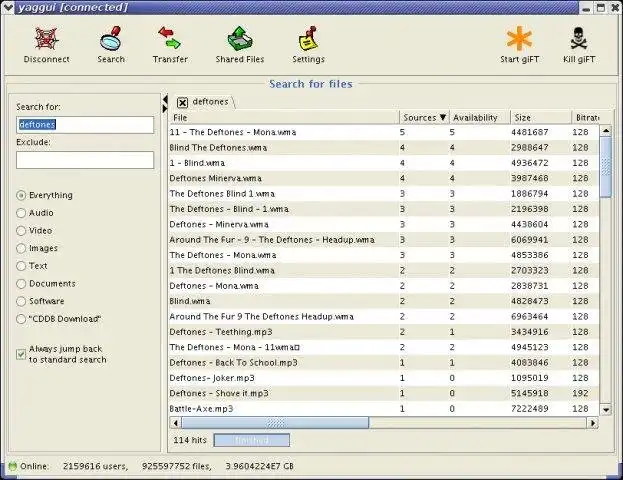Collapse the search panel using the left arrow
Image resolution: width=623 pixels, height=480 pixels.
coord(165,99)
